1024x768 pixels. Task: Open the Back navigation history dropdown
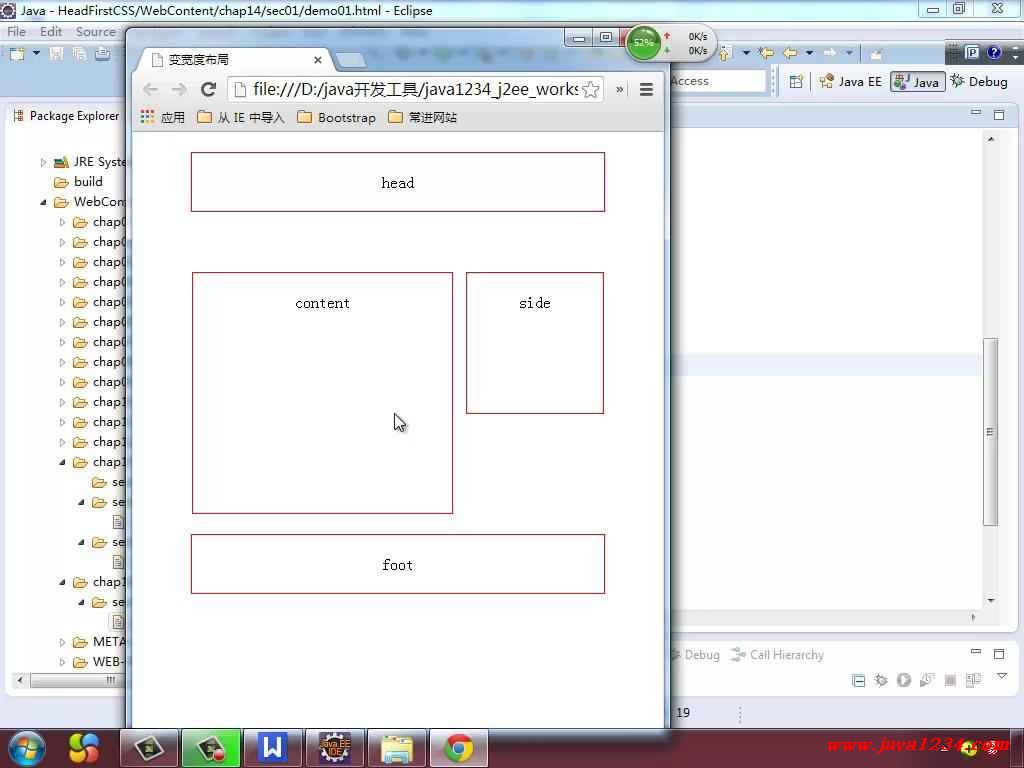click(809, 53)
